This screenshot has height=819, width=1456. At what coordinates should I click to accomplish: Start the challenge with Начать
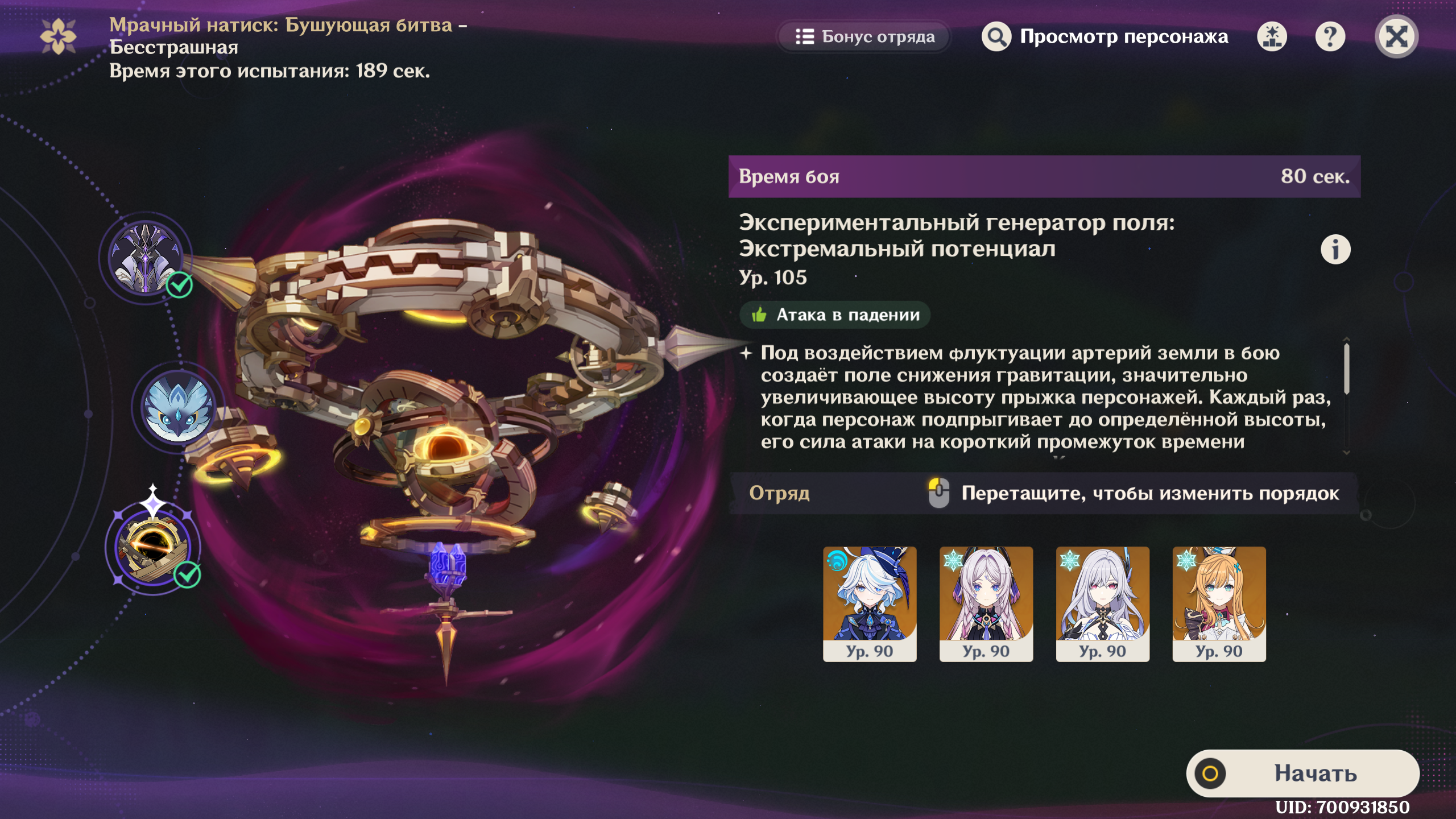(1302, 773)
